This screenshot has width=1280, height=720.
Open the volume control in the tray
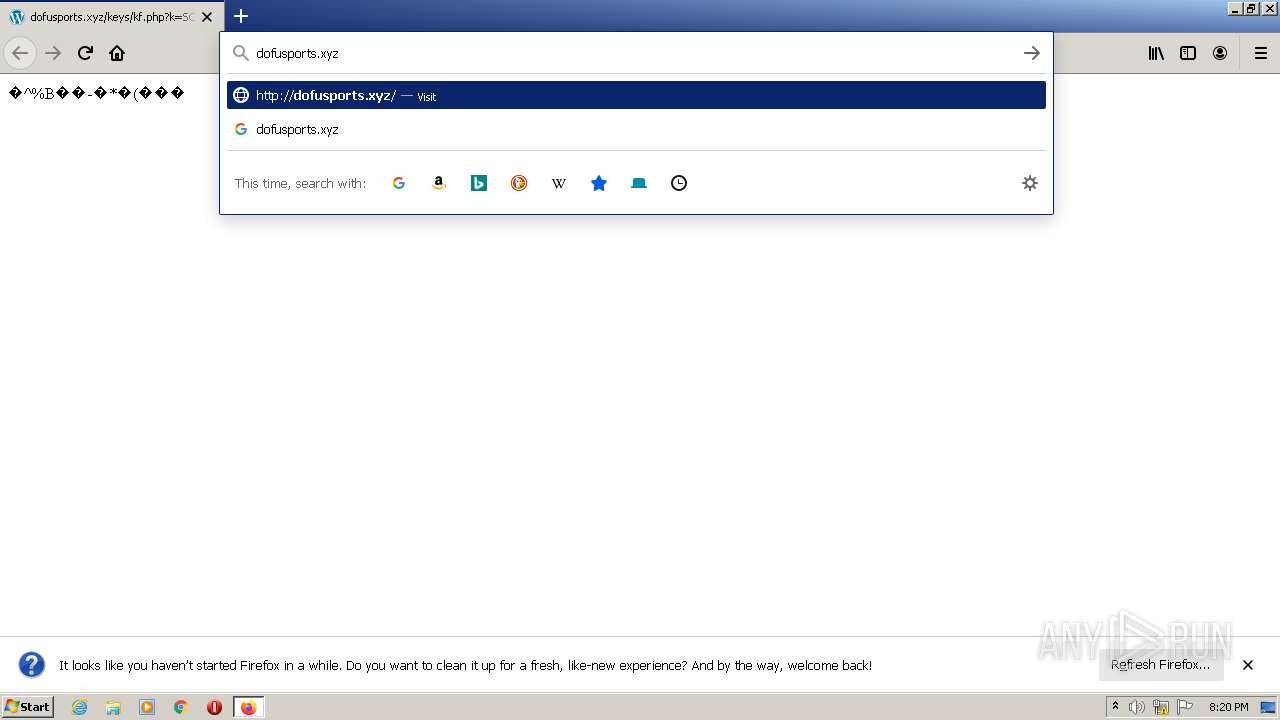(x=1137, y=707)
